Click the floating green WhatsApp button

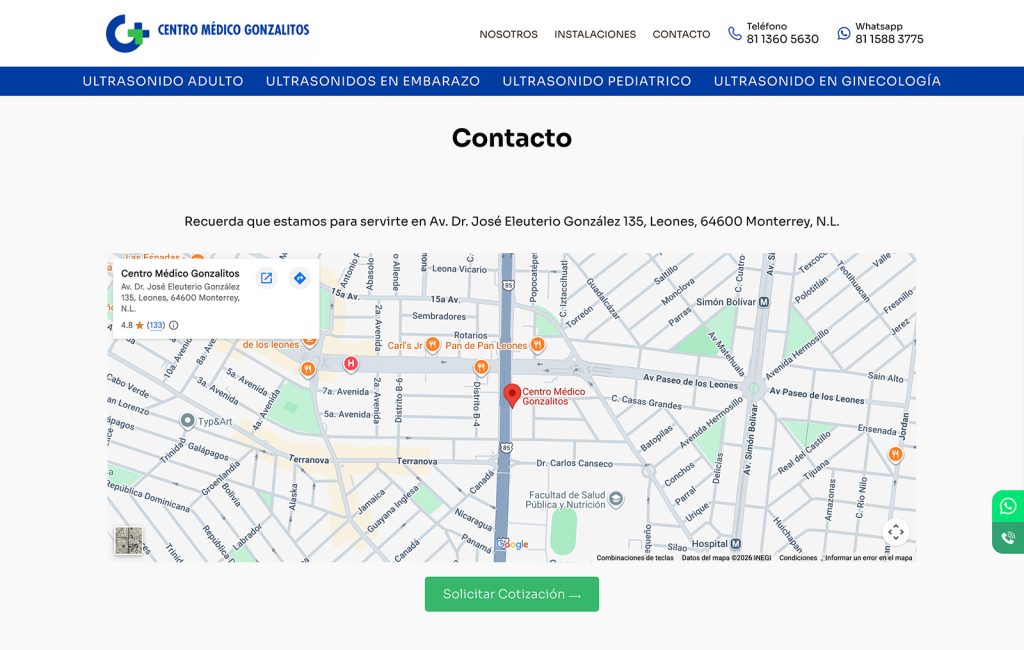[x=1007, y=506]
